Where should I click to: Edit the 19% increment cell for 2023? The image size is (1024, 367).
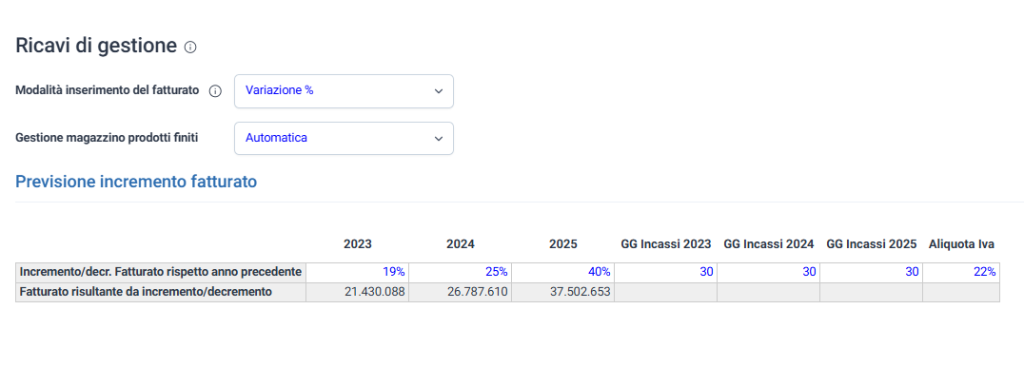pos(357,272)
